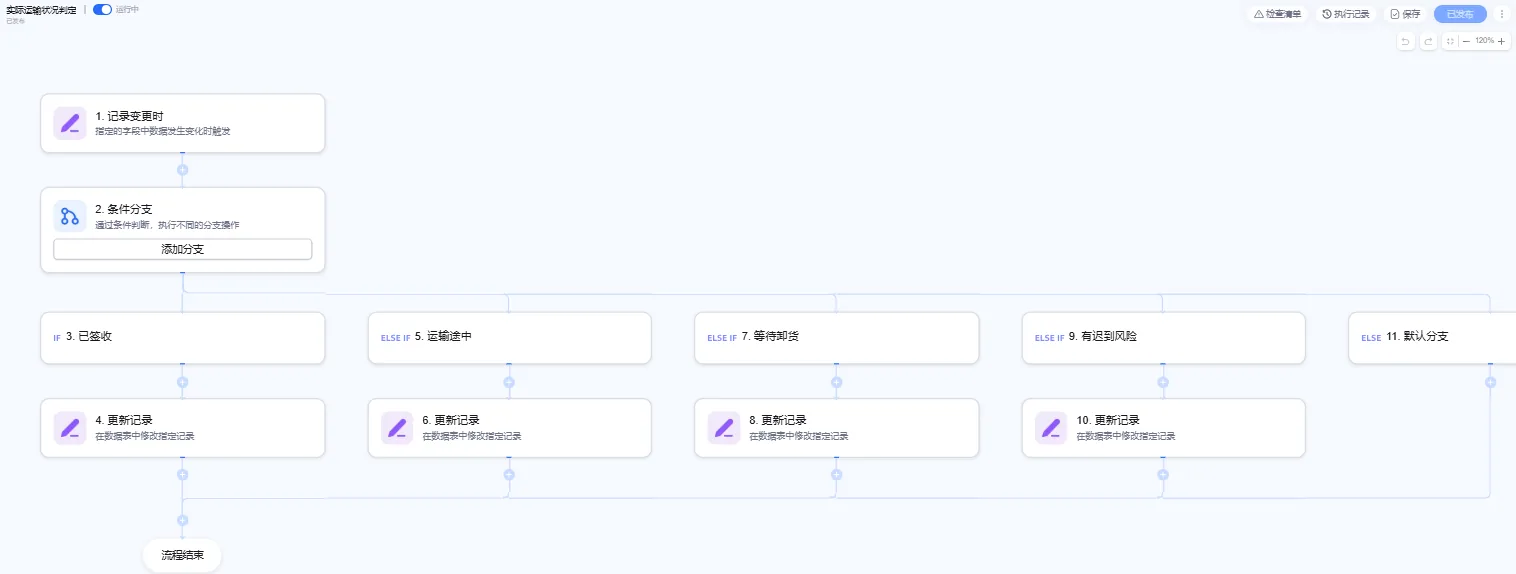Click 添加分支 to add a branch
The height and width of the screenshot is (574, 1516).
(183, 249)
